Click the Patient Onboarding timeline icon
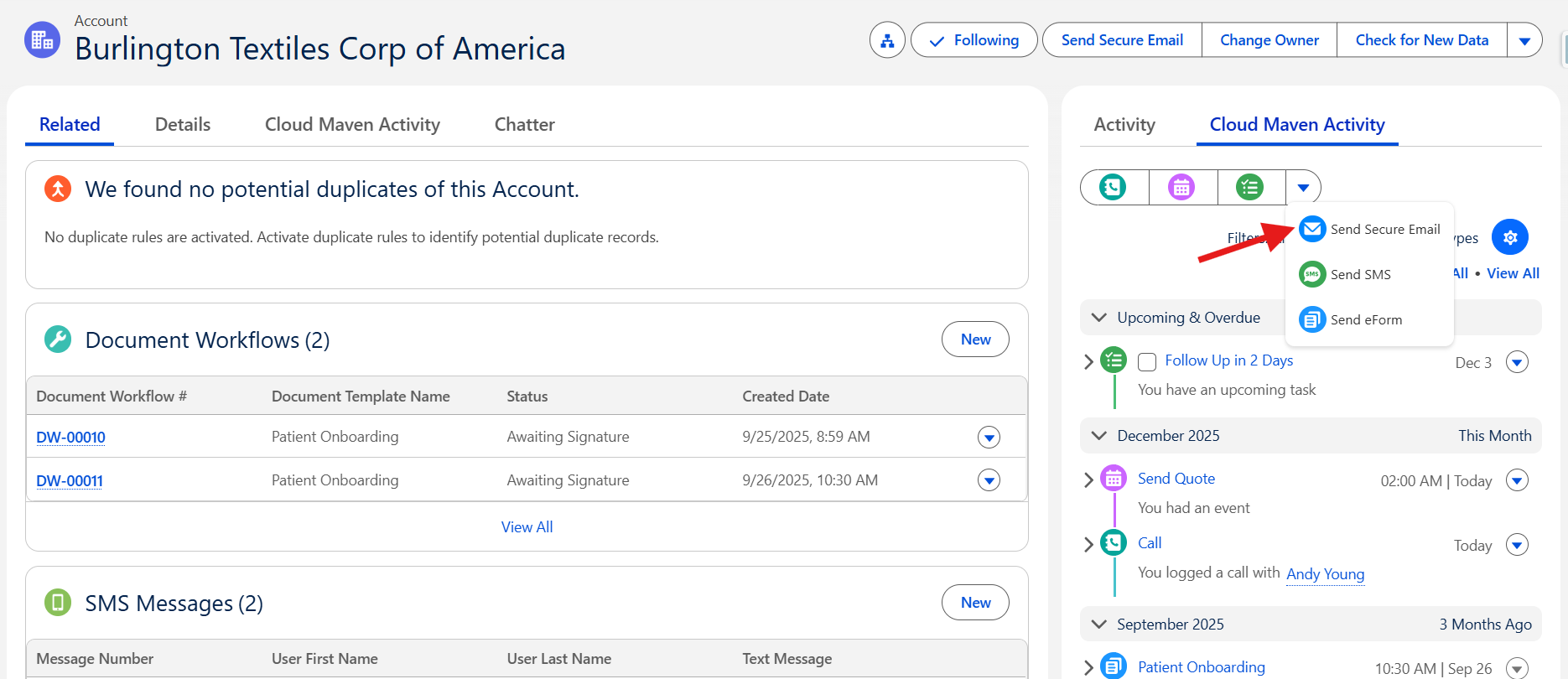1568x679 pixels. pos(1114,667)
